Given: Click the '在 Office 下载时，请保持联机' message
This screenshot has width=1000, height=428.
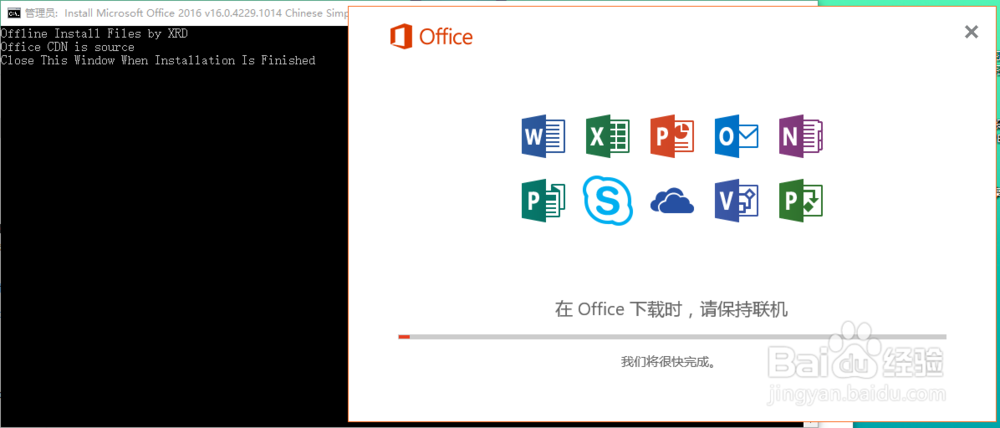Looking at the screenshot, I should pyautogui.click(x=672, y=310).
